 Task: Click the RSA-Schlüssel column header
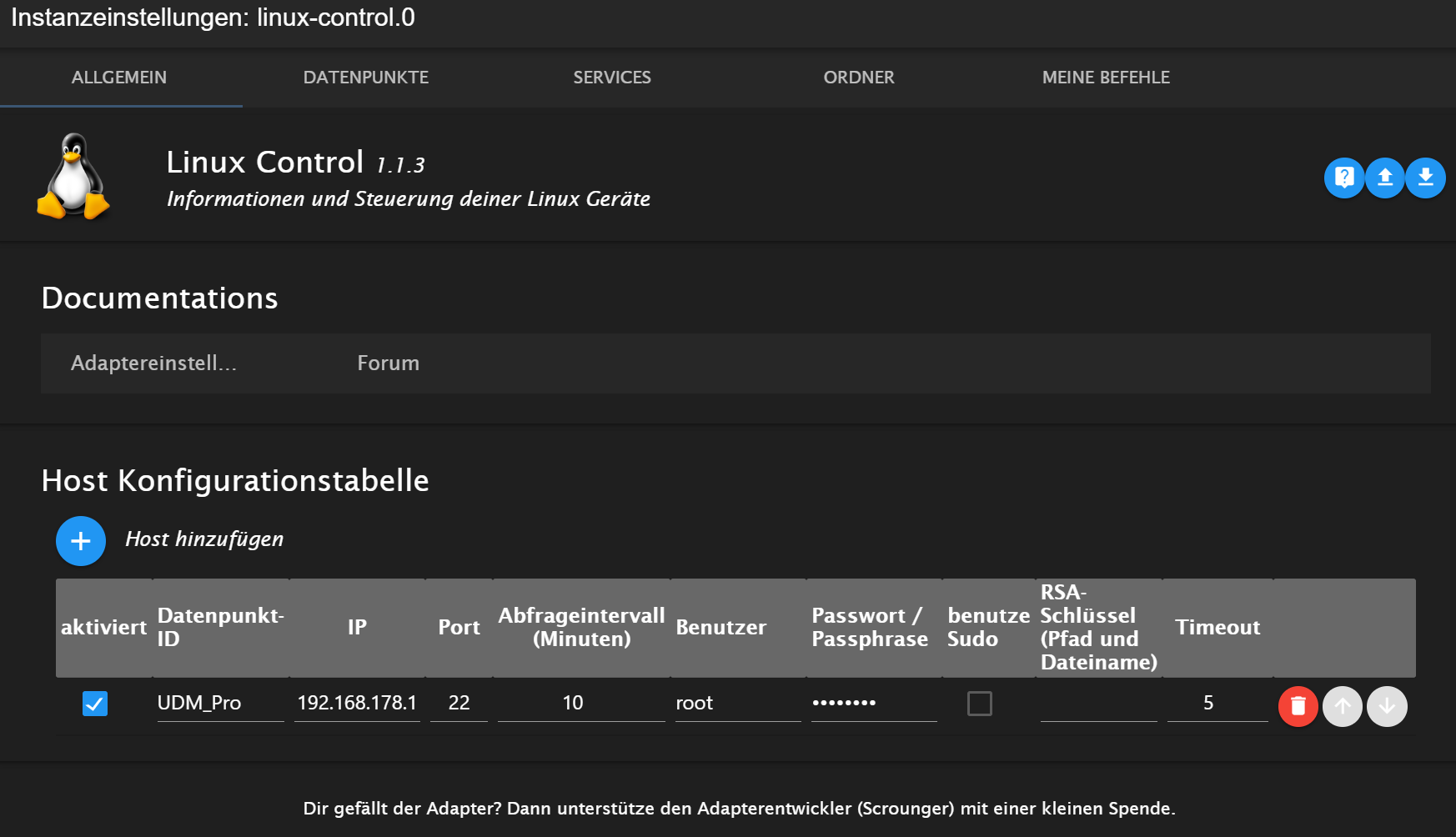(x=1099, y=627)
